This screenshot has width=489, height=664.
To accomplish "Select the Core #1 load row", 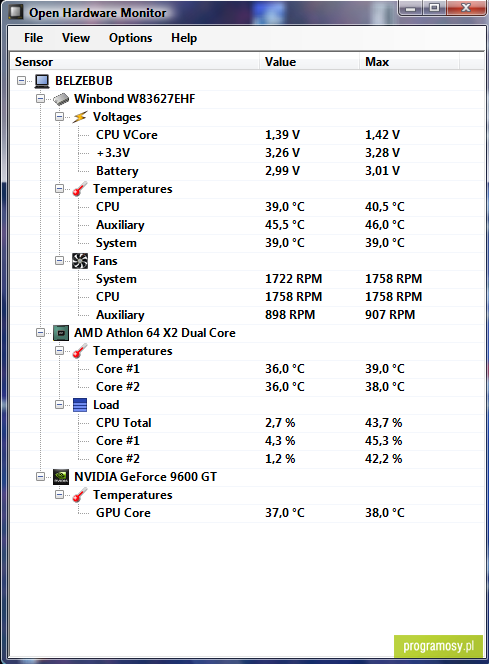I will [247, 441].
